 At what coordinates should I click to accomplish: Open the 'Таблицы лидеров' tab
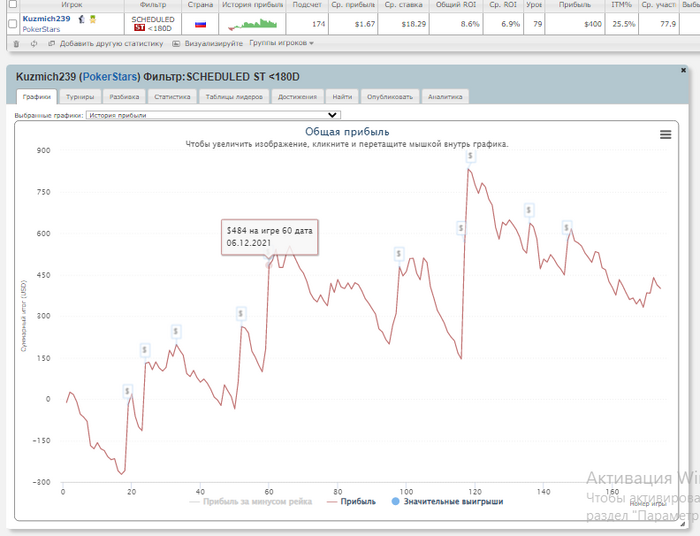click(x=234, y=96)
